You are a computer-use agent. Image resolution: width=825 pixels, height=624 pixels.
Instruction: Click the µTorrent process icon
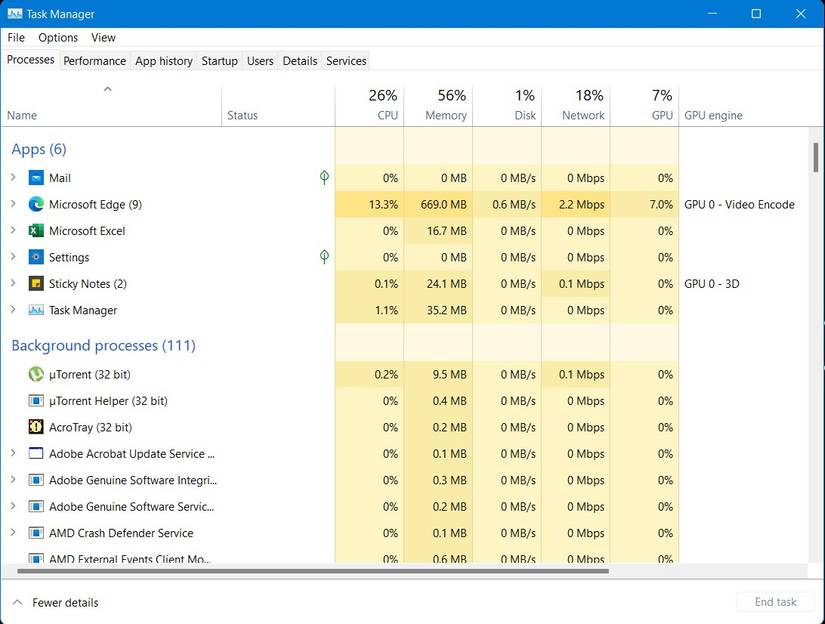[x=36, y=374]
